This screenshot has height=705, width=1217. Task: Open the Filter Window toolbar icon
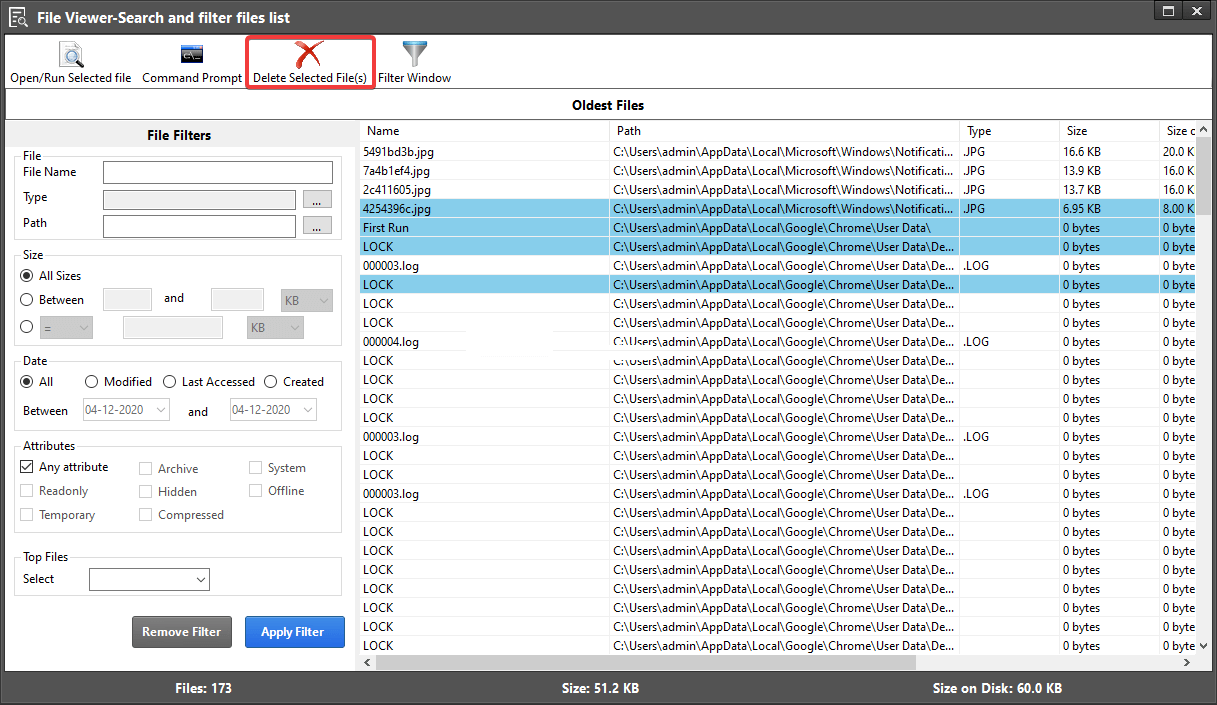414,60
